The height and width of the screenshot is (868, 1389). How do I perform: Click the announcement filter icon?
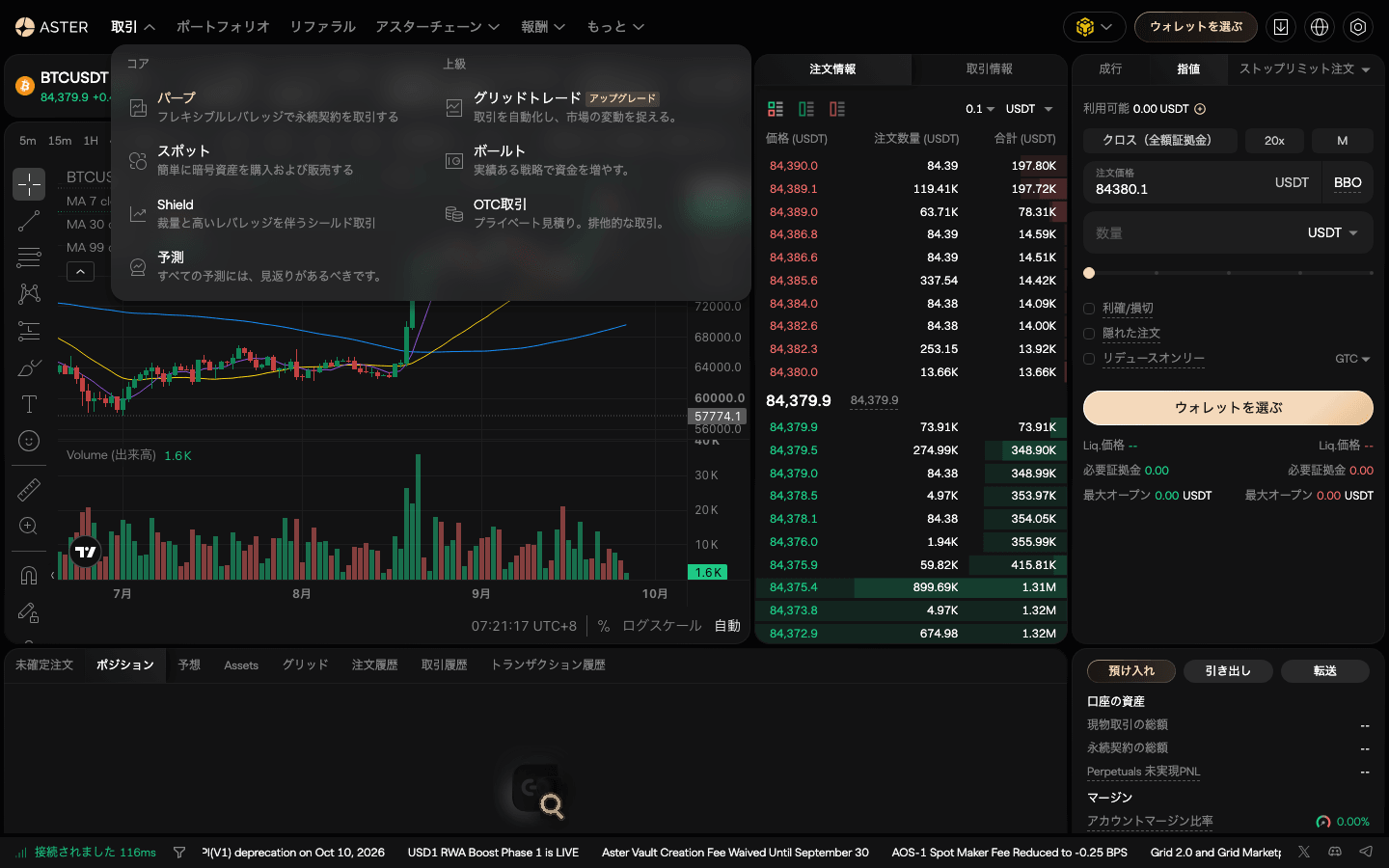click(x=179, y=853)
